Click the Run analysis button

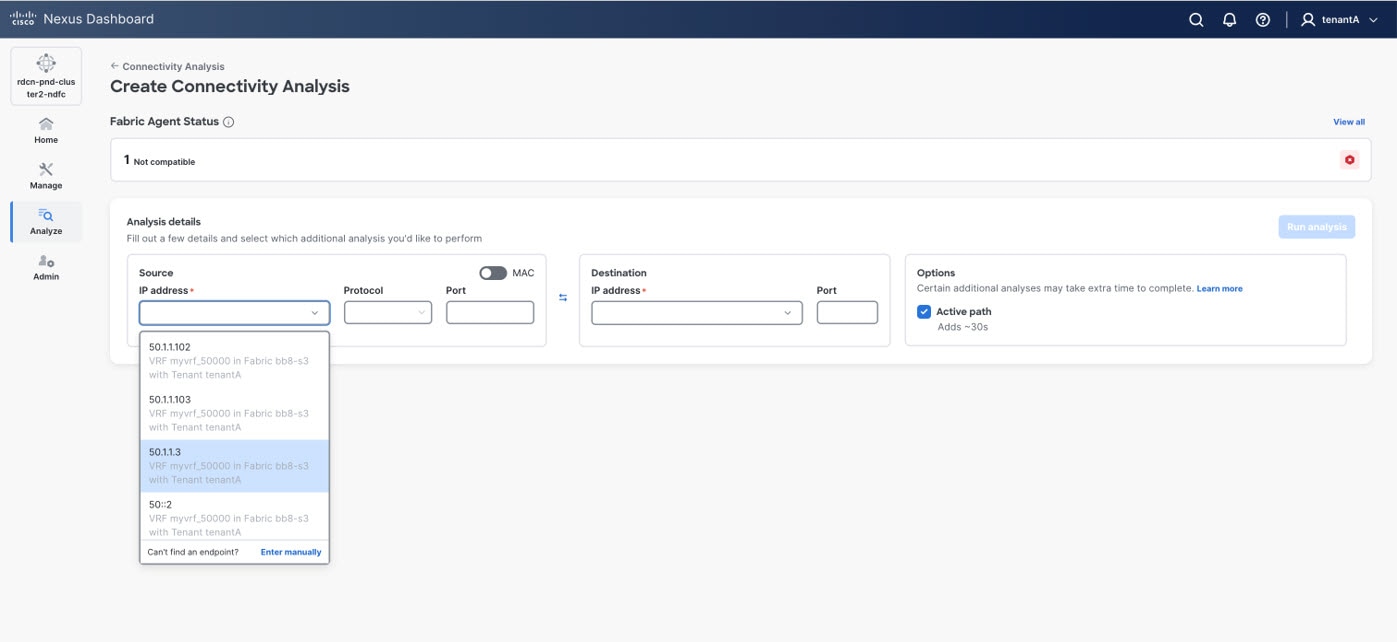pyautogui.click(x=1316, y=227)
